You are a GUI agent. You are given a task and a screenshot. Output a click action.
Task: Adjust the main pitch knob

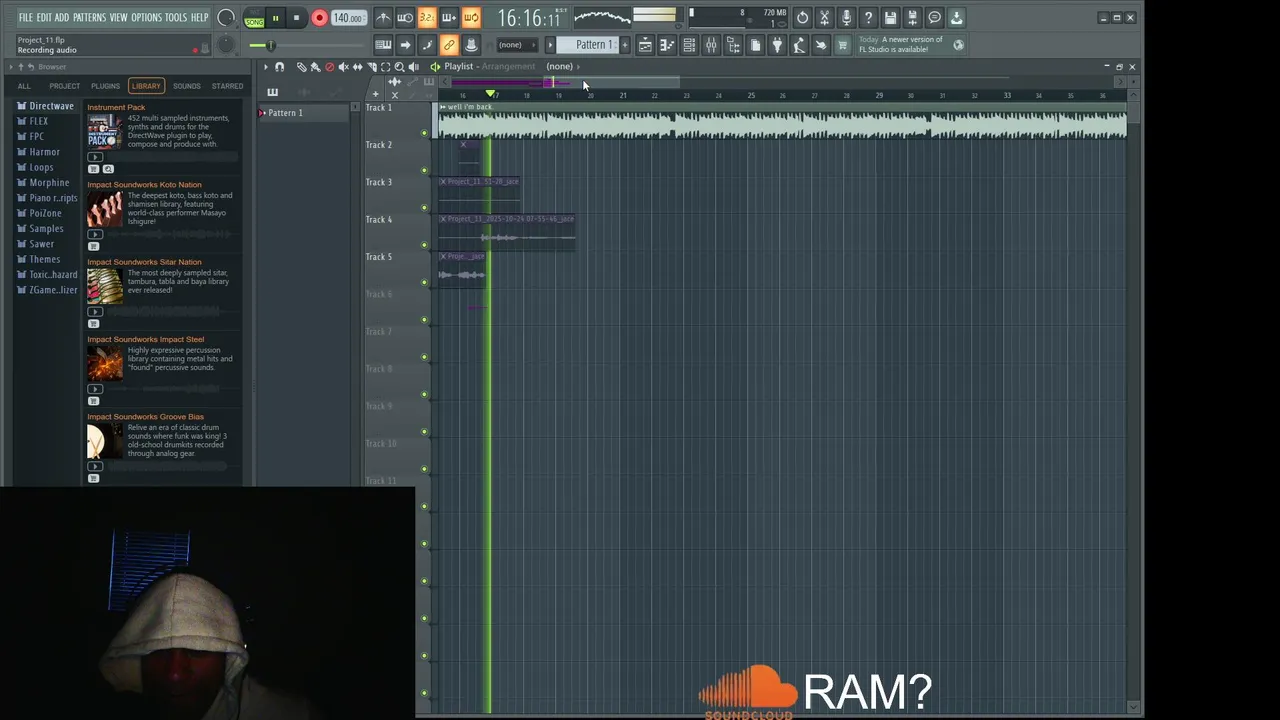[226, 44]
